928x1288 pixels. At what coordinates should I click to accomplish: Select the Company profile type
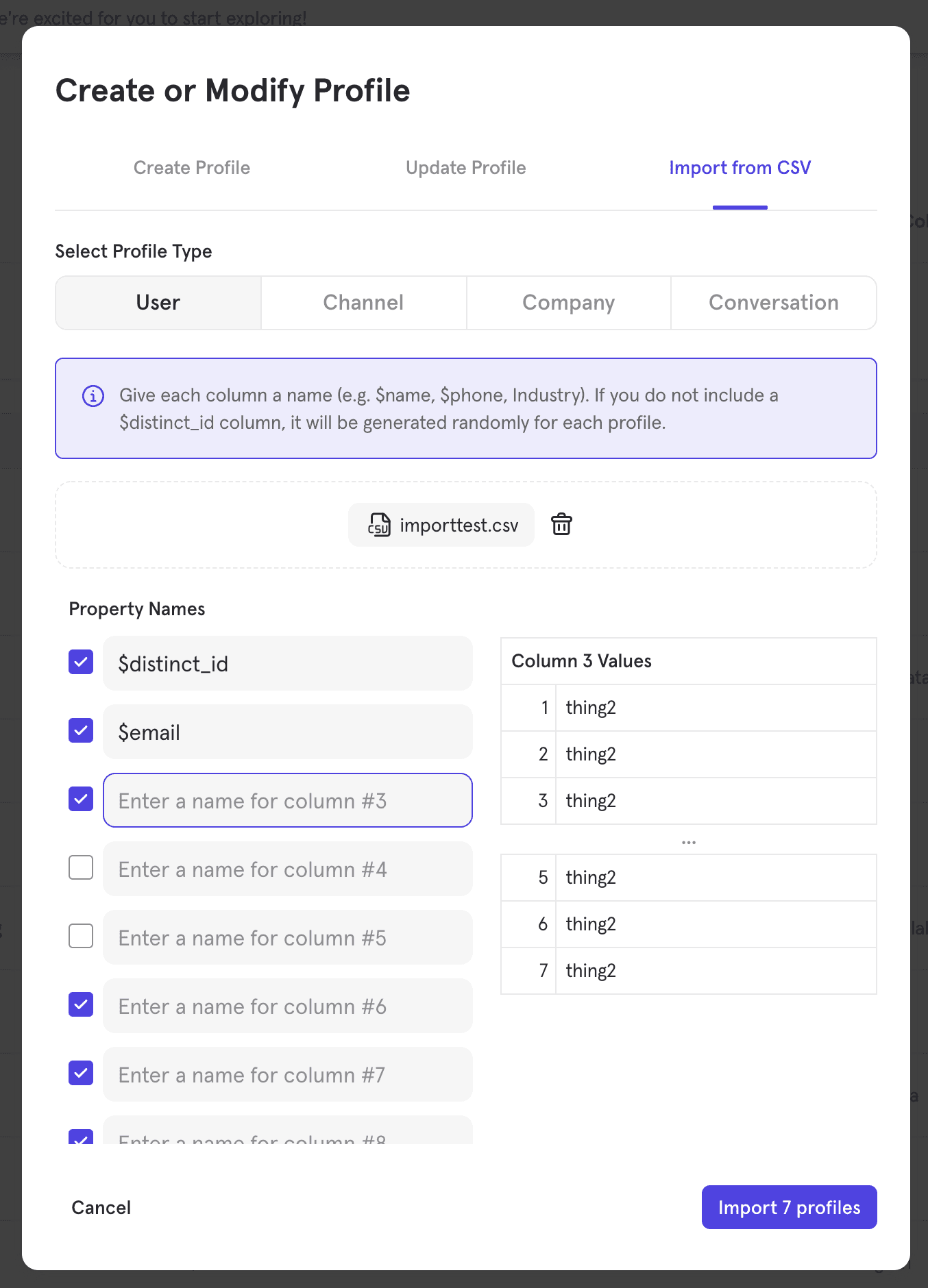pyautogui.click(x=568, y=303)
